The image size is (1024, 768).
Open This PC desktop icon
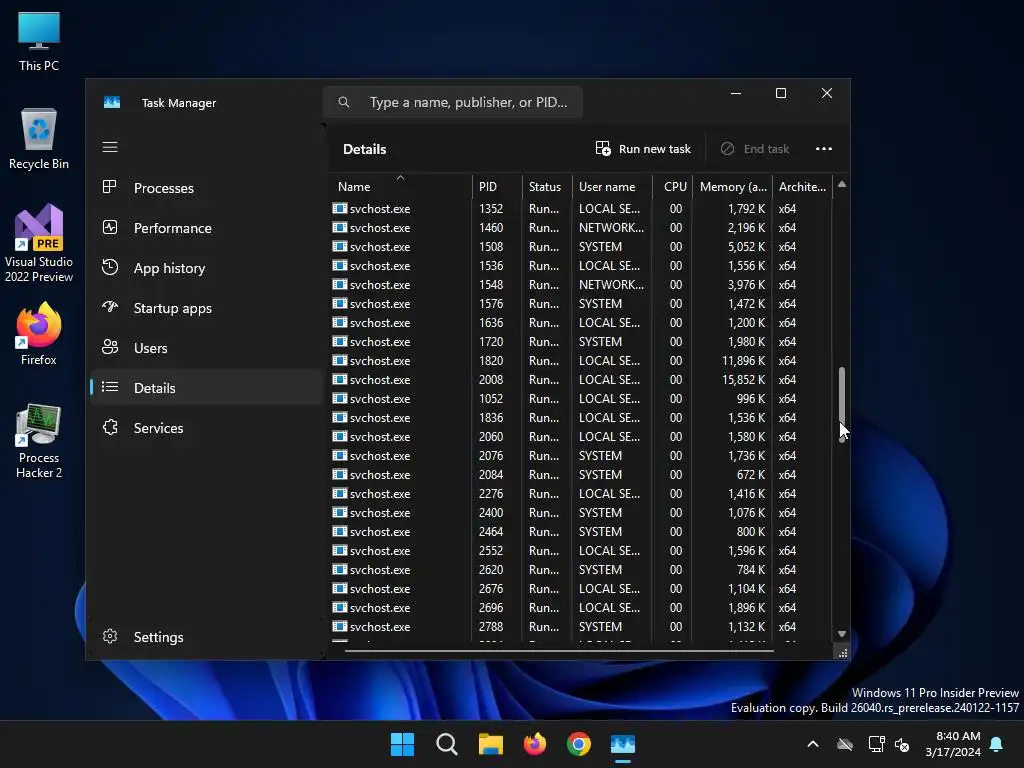coord(39,40)
